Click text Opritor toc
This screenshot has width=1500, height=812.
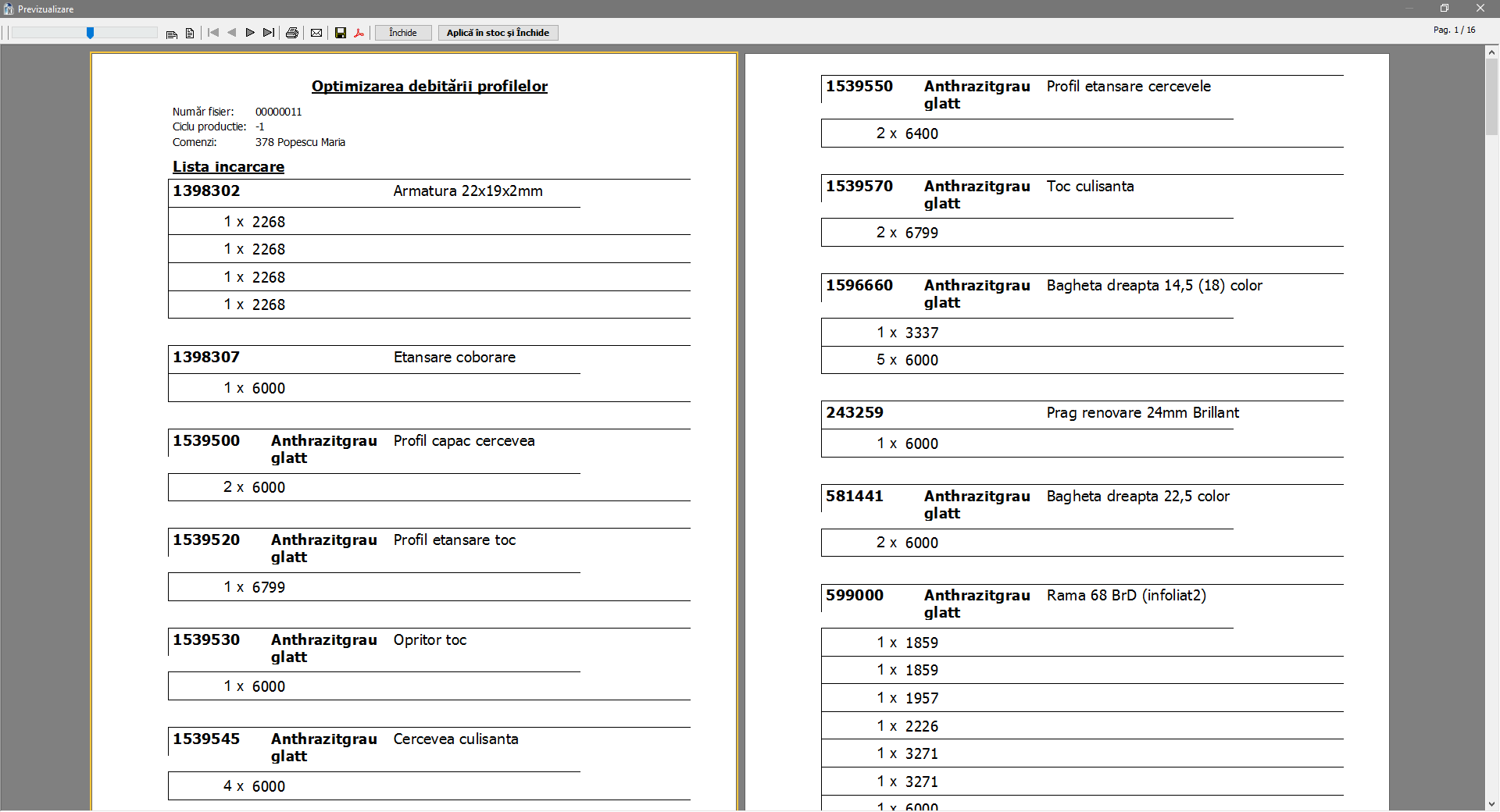pyautogui.click(x=430, y=639)
